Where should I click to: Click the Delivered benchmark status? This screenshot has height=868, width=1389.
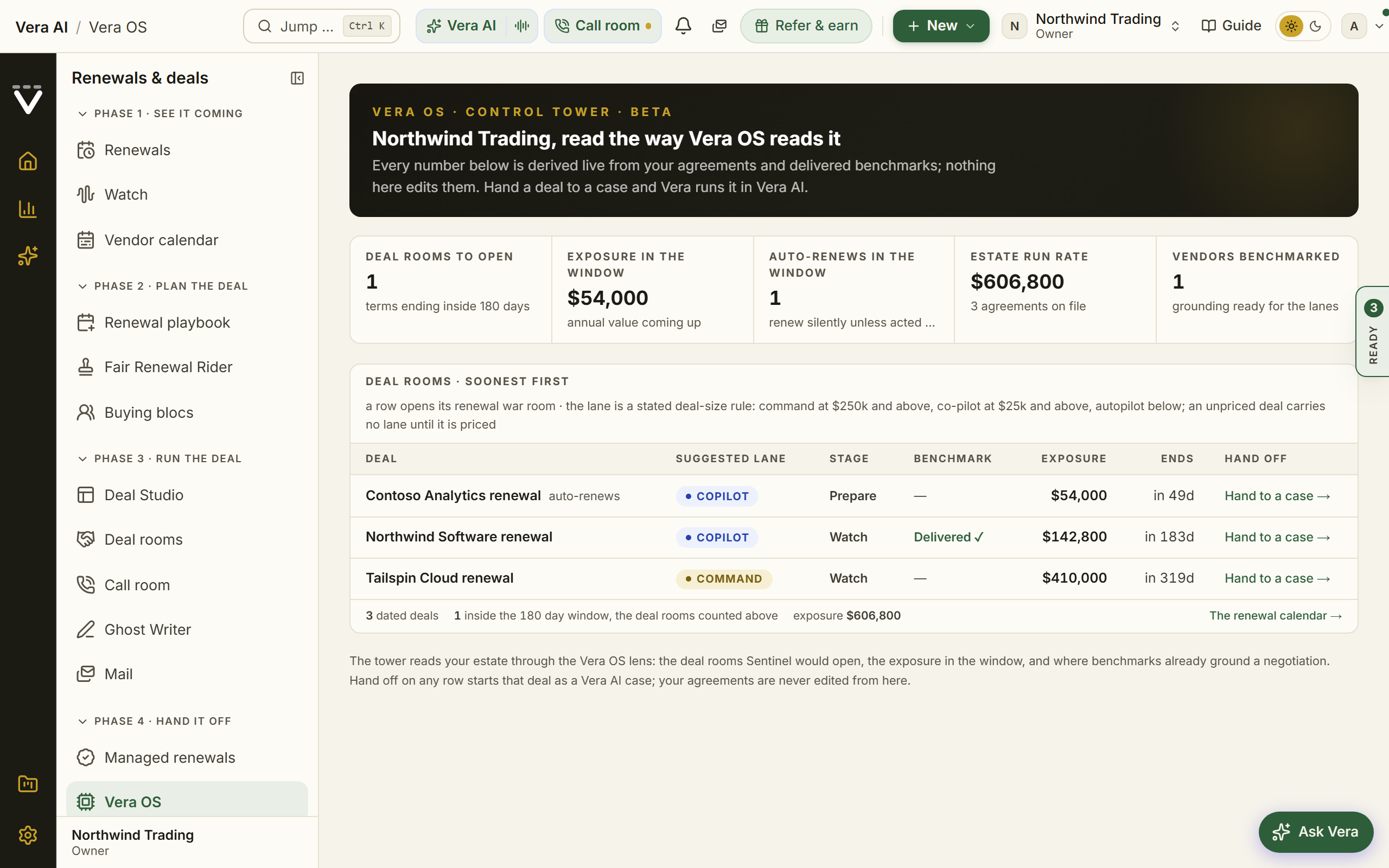(949, 537)
